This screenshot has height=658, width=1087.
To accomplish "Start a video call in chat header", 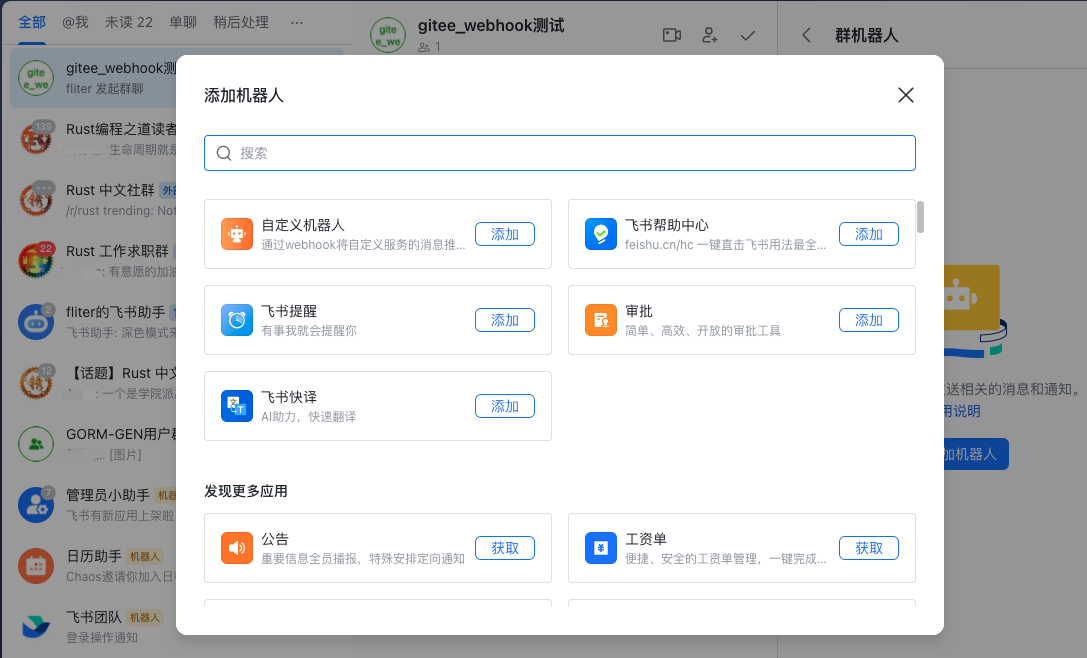I will (672, 35).
